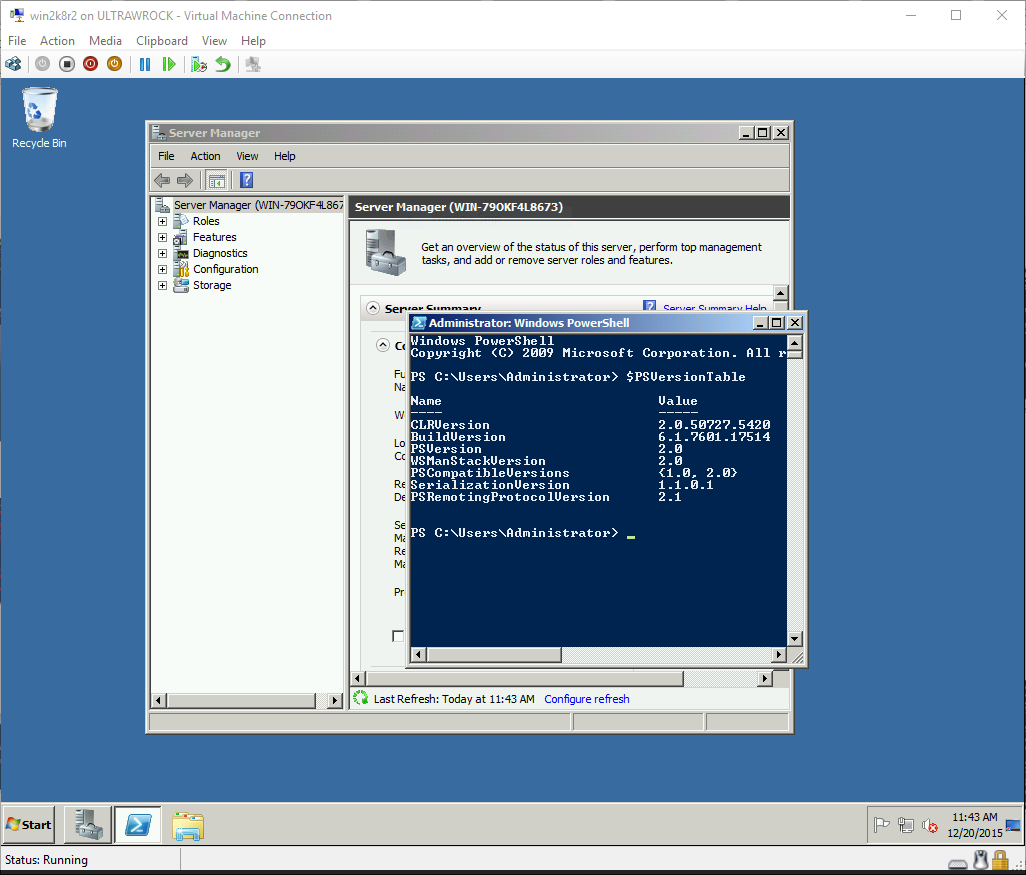Viewport: 1026px width, 875px height.
Task: Click the red Shut Down icon
Action: [90, 64]
